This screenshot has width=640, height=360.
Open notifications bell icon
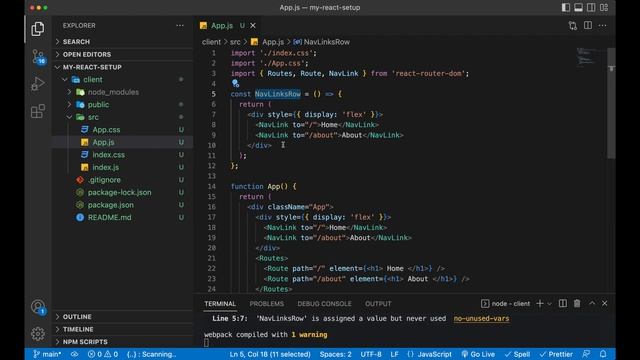pos(603,354)
